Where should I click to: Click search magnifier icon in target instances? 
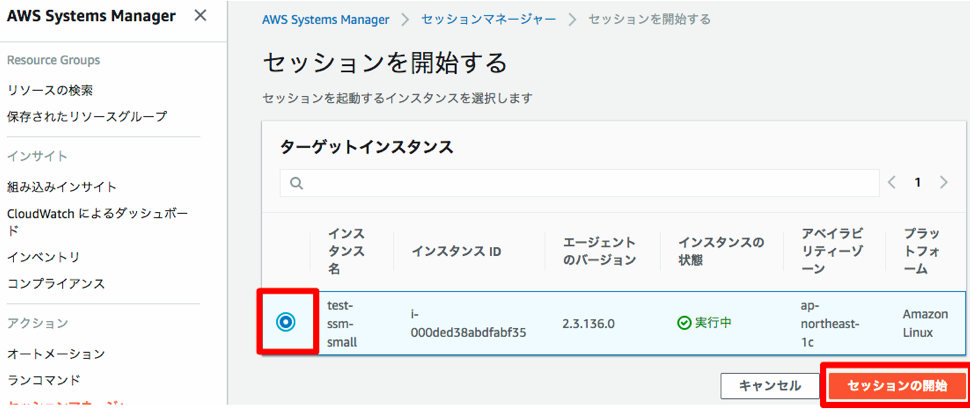pyautogui.click(x=296, y=183)
